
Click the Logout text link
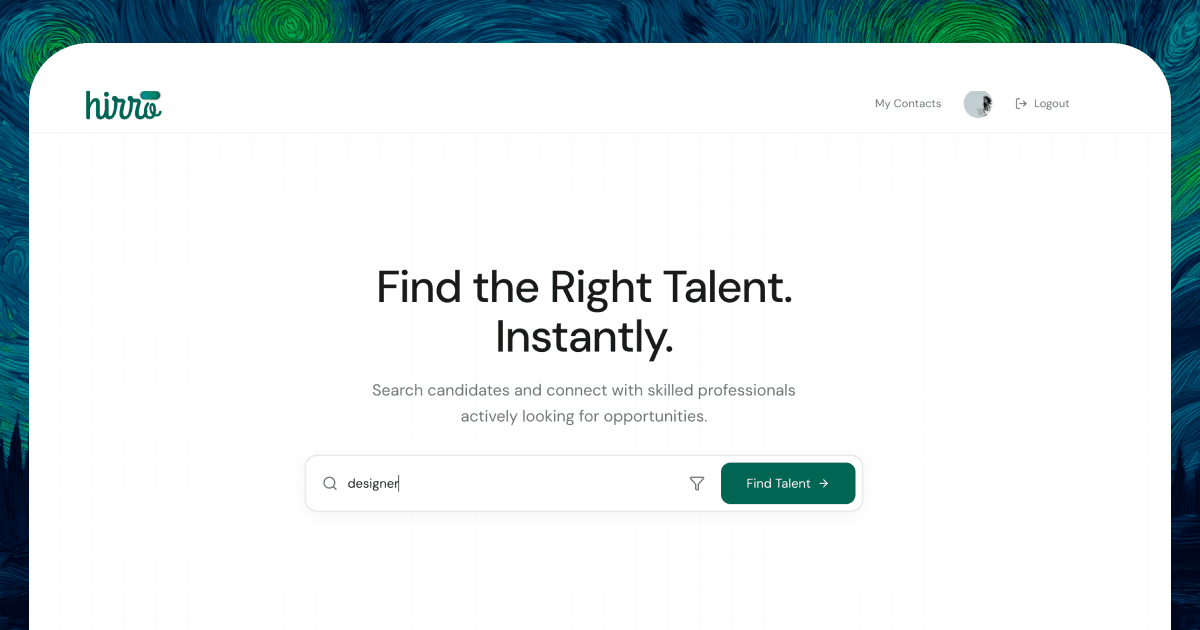[x=1051, y=104]
